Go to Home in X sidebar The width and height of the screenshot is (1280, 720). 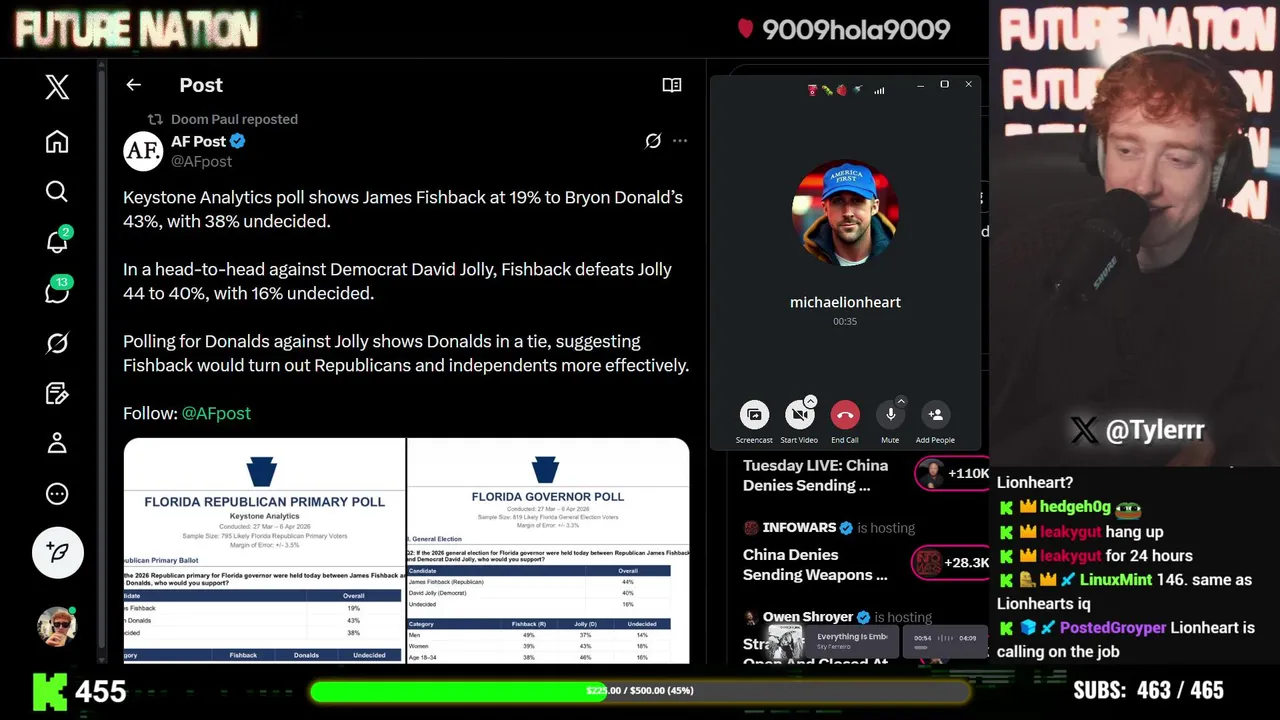(x=57, y=141)
